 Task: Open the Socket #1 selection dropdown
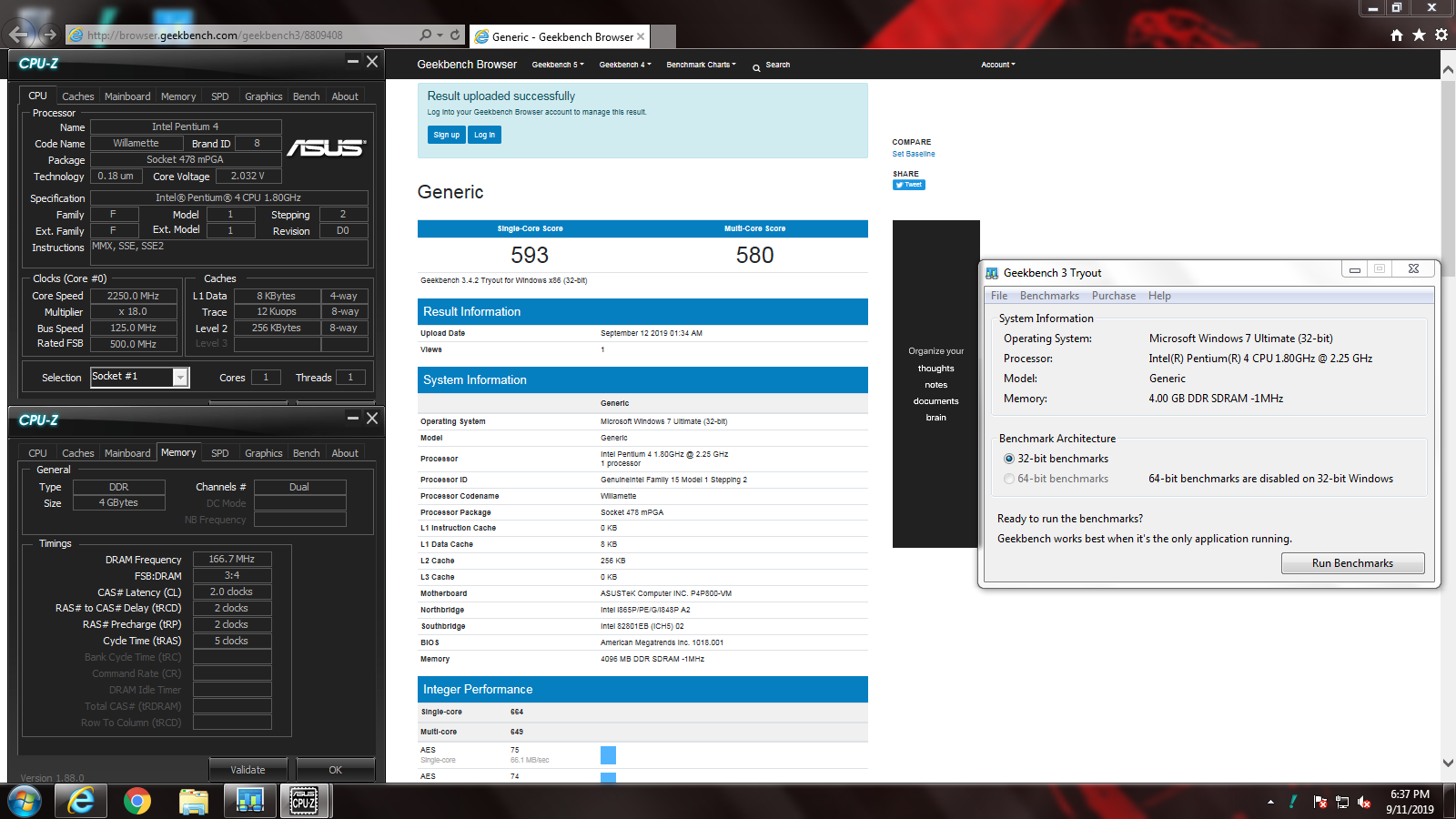(x=180, y=377)
